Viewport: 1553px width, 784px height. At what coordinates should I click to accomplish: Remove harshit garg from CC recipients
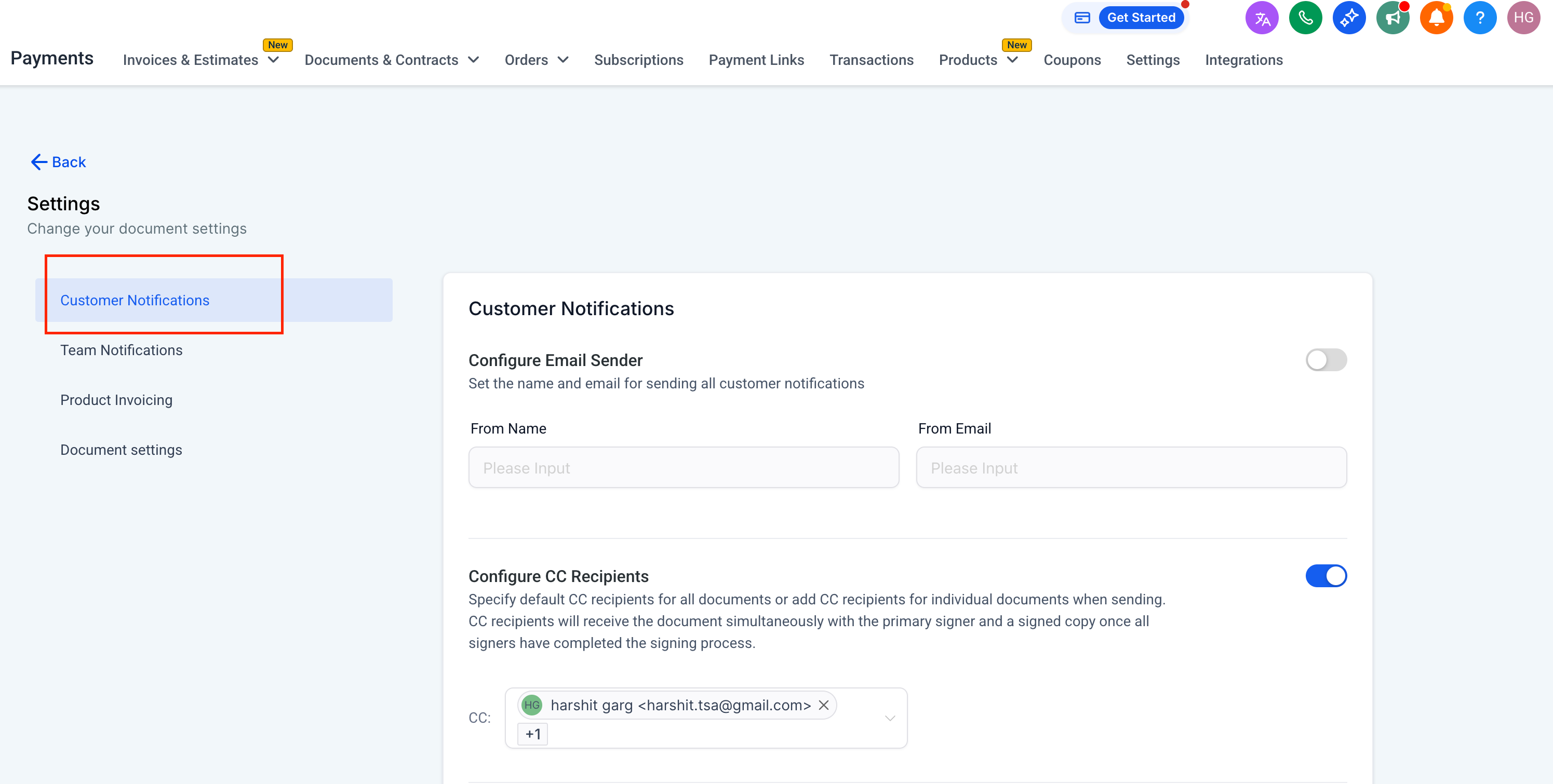click(824, 705)
